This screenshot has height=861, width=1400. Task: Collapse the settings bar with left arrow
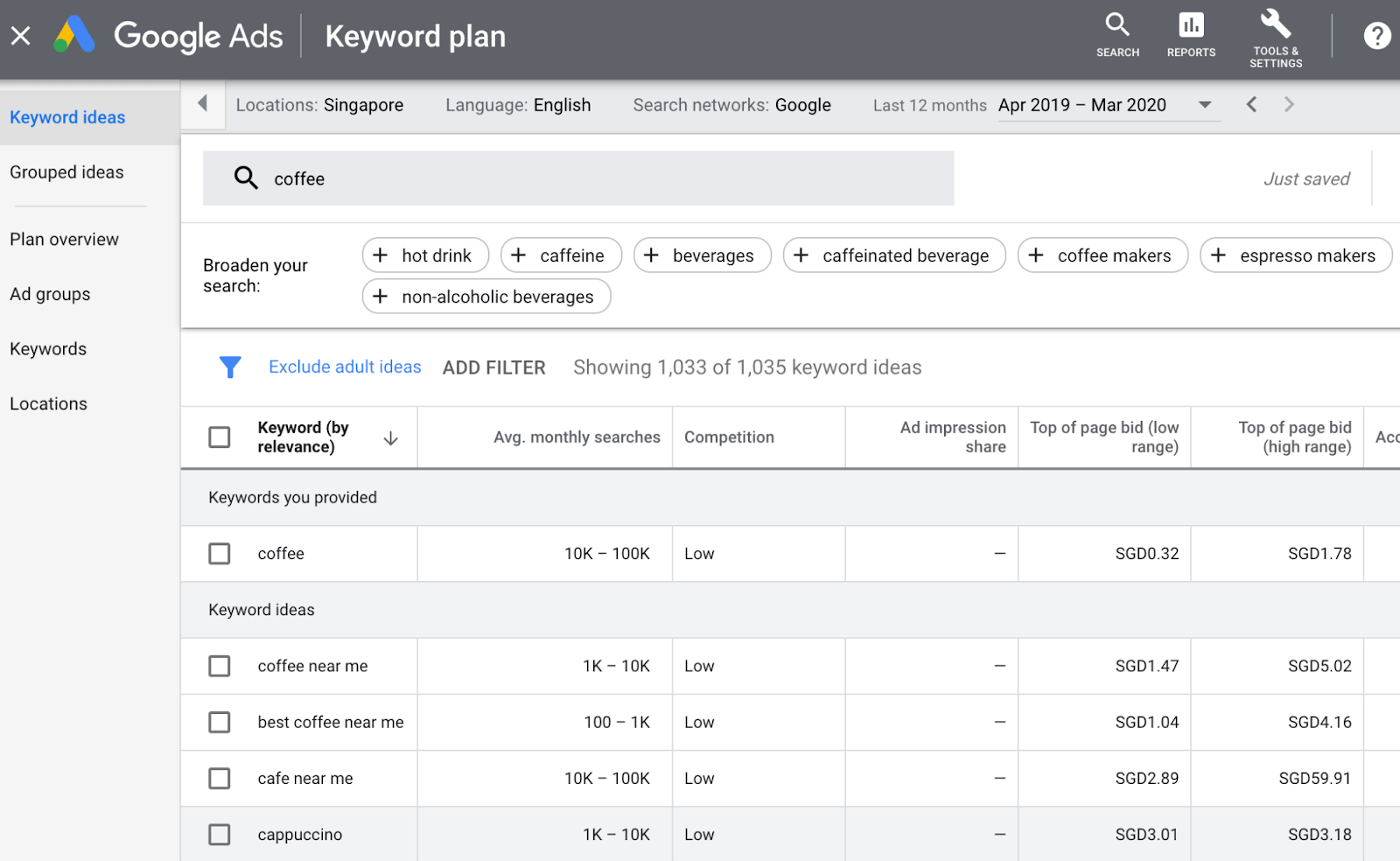coord(202,104)
